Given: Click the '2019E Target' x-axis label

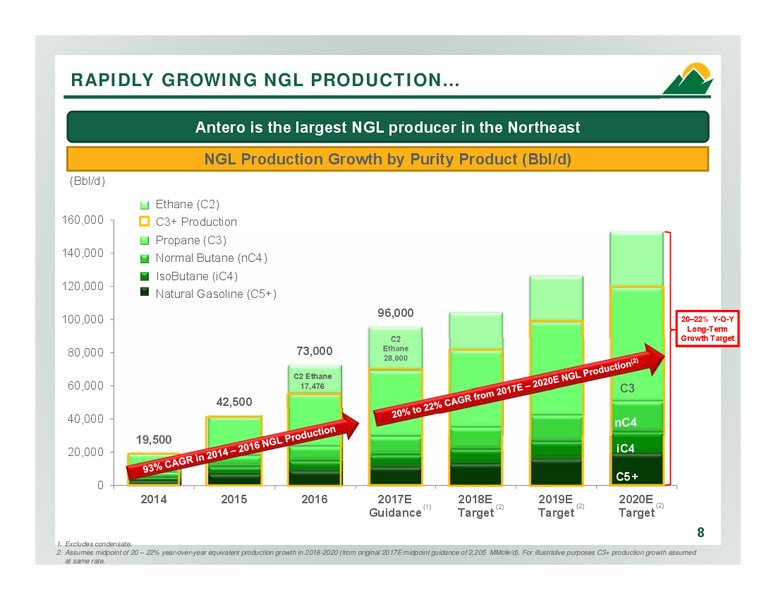Looking at the screenshot, I should pyautogui.click(x=556, y=506).
